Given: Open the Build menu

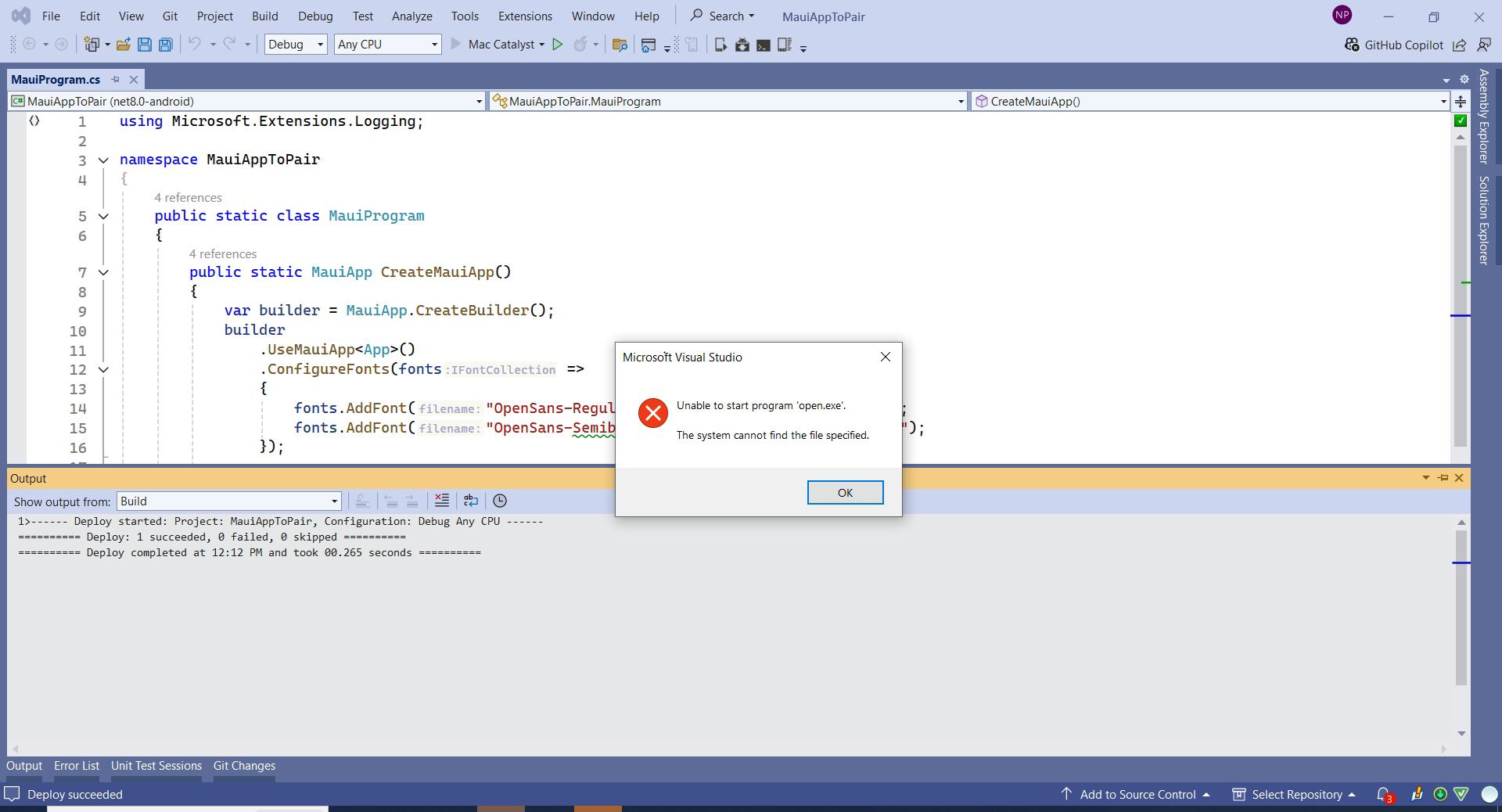Looking at the screenshot, I should (265, 16).
